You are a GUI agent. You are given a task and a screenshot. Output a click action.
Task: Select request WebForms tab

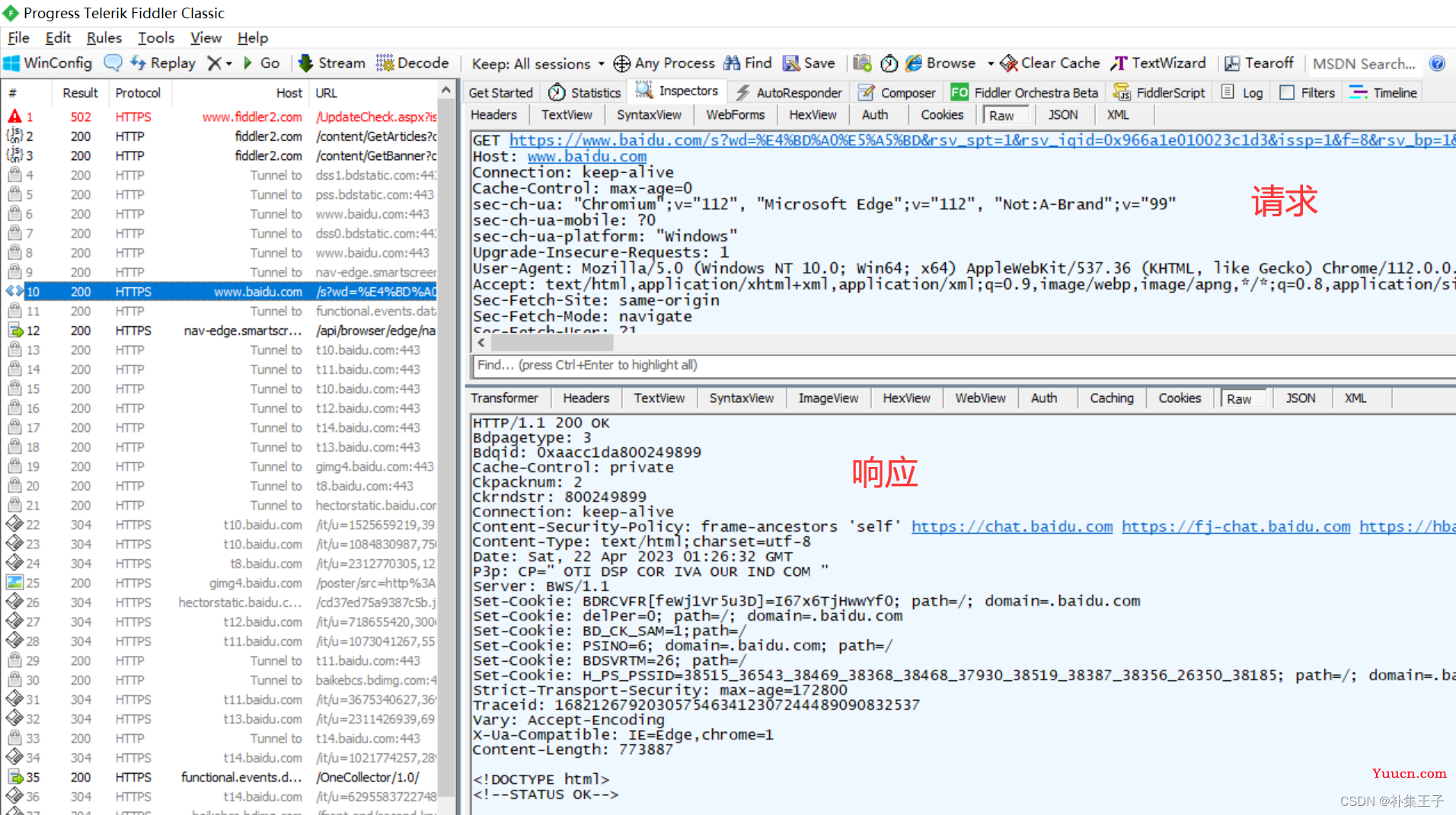[x=735, y=115]
